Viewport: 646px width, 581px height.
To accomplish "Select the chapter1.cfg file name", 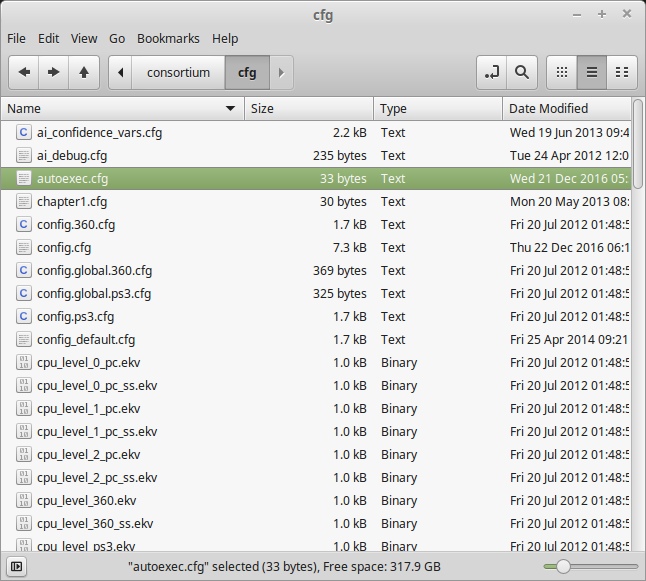I will coord(72,202).
